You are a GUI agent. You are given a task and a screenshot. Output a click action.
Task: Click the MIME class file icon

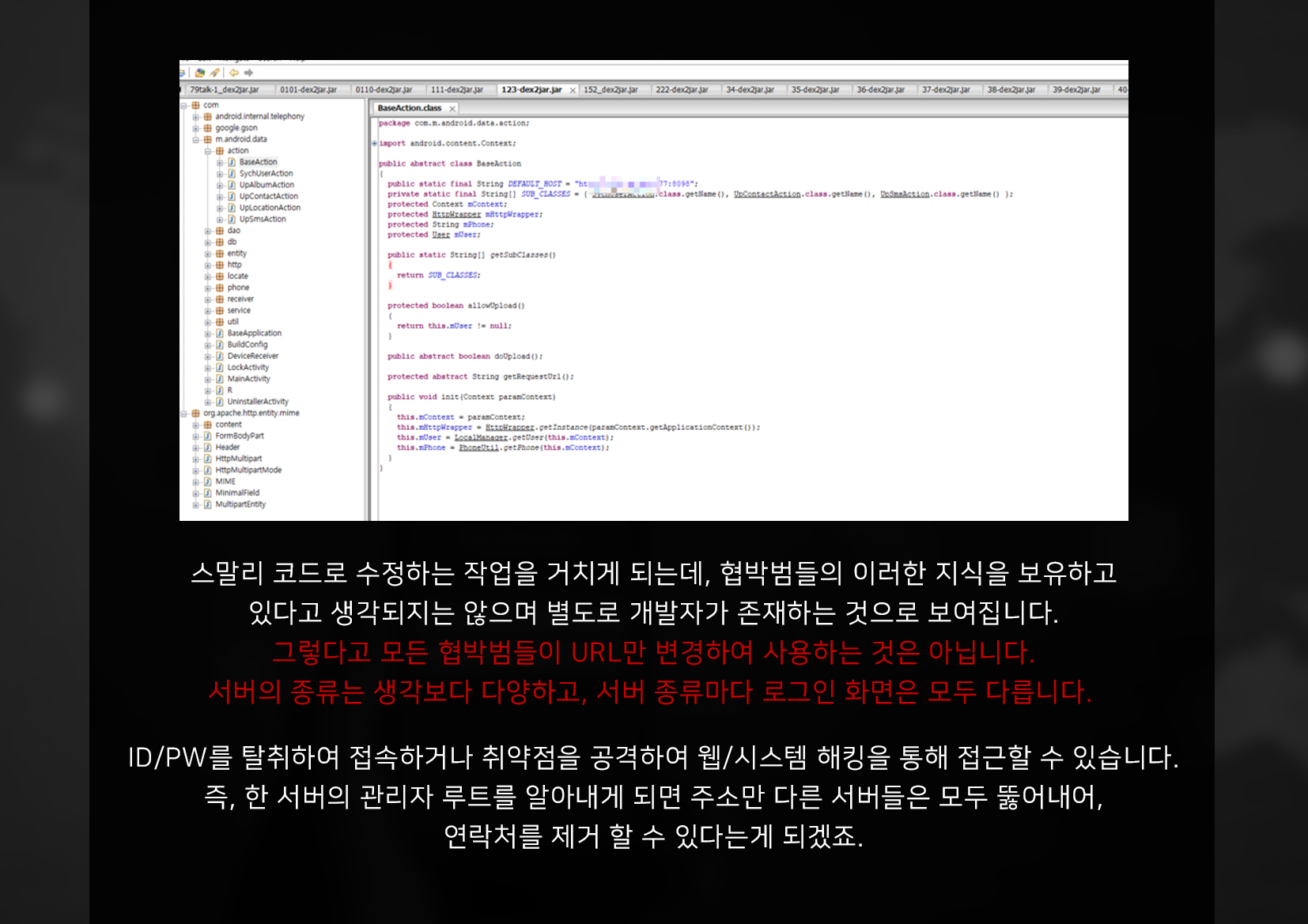click(x=208, y=481)
